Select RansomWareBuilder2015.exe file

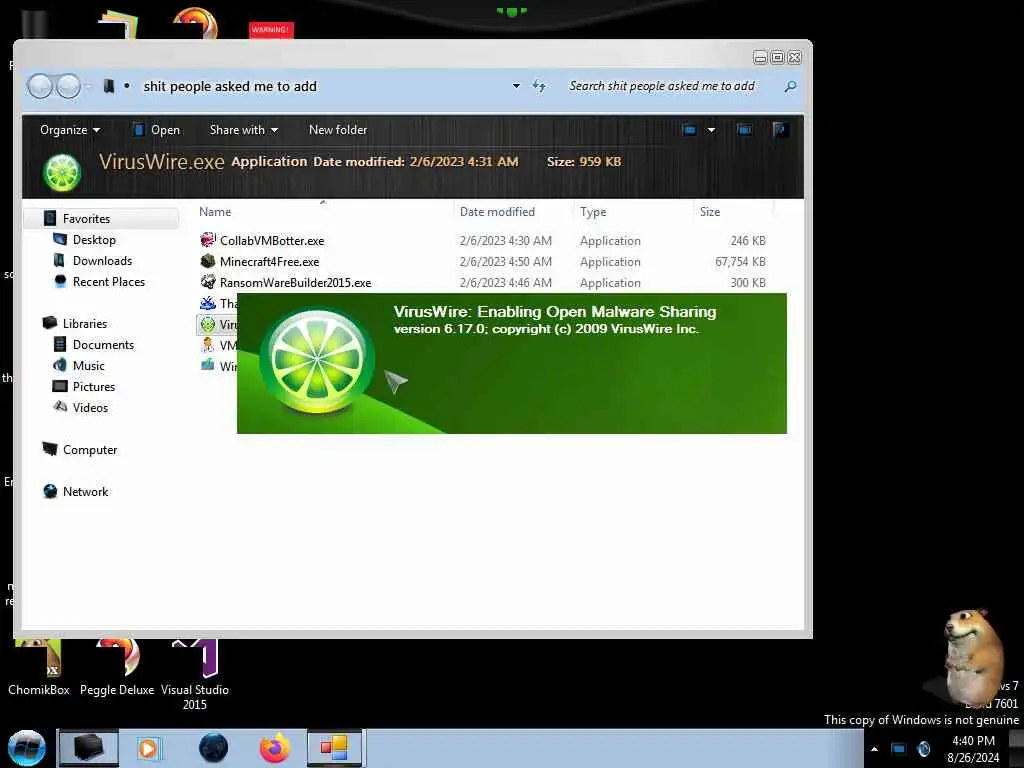295,282
